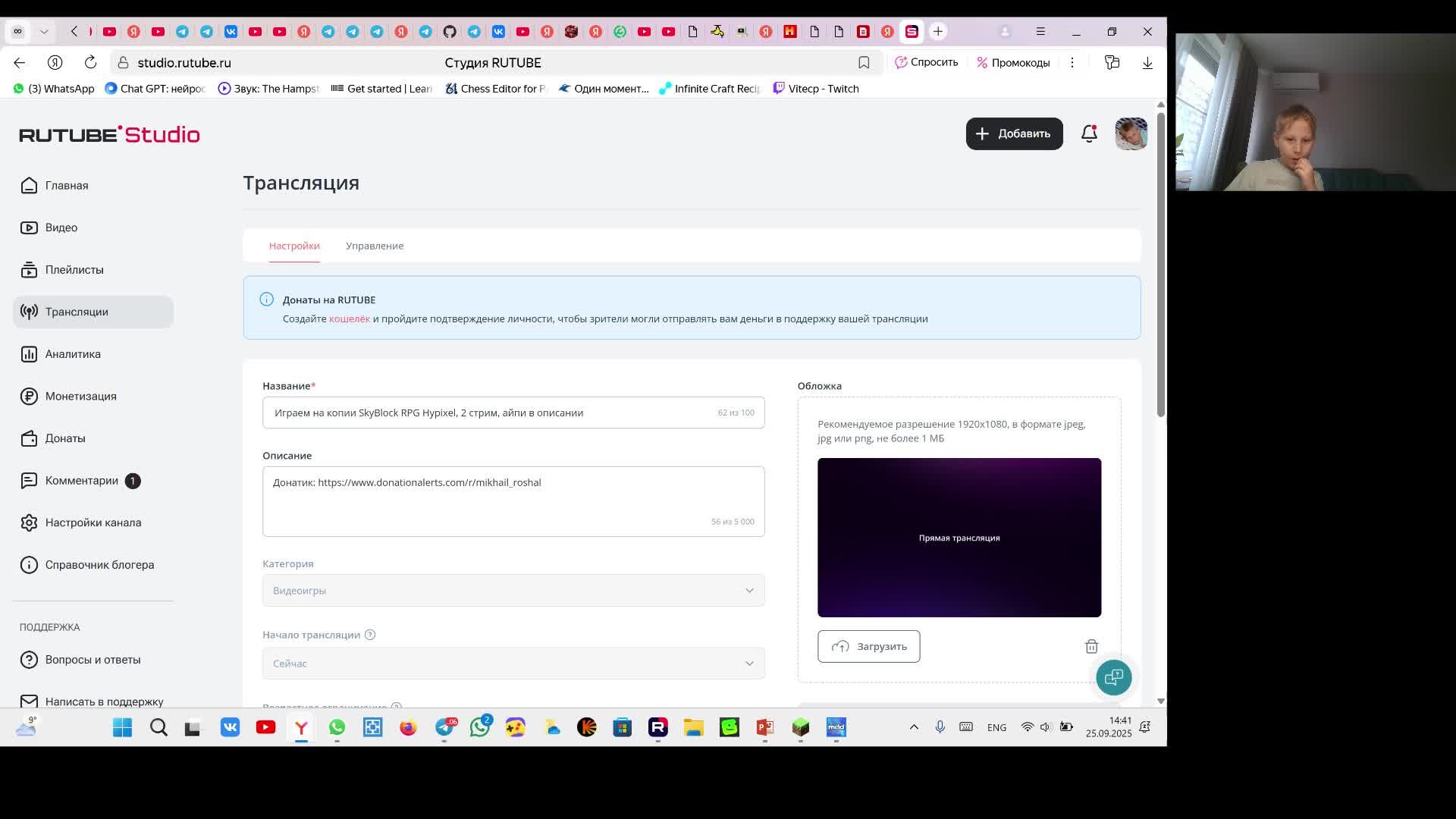The width and height of the screenshot is (1456, 819).
Task: Click the help icon next to Начало трансляции
Action: pyautogui.click(x=370, y=635)
